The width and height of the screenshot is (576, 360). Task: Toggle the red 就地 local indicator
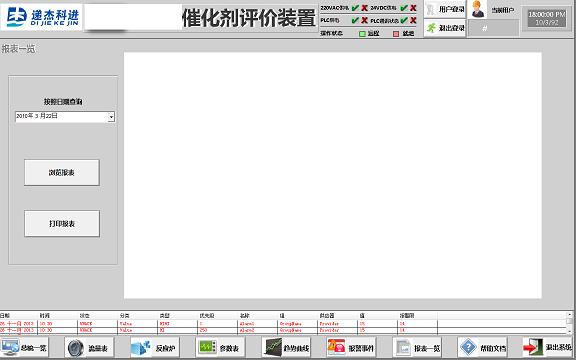coord(396,34)
